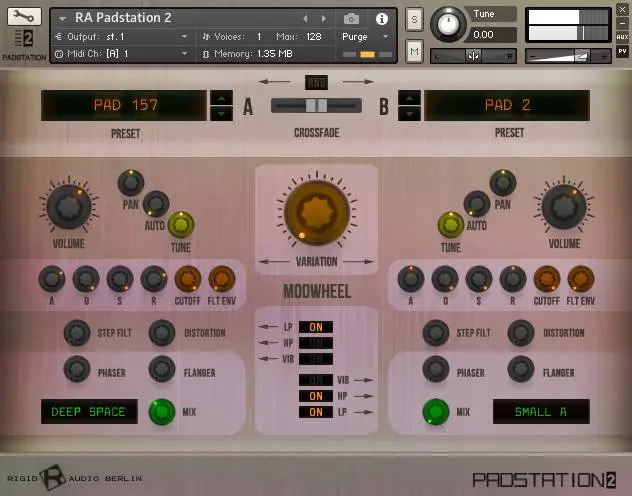Click the AUX sends button
632x496 pixels.
coord(622,37)
